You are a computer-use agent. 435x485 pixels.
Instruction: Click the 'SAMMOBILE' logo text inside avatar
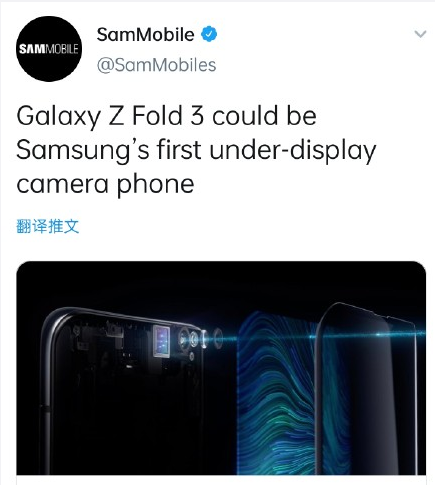[x=49, y=49]
